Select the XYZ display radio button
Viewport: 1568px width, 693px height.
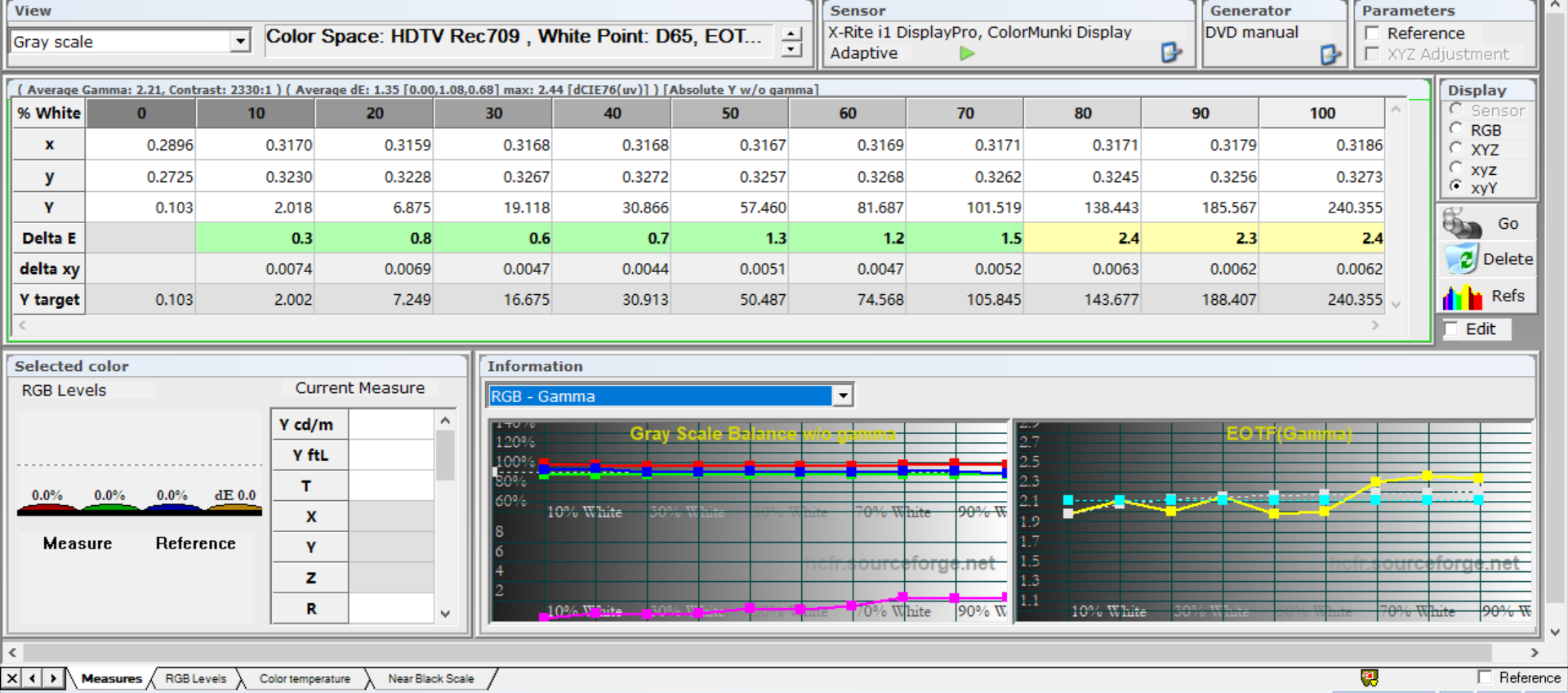pos(1456,149)
